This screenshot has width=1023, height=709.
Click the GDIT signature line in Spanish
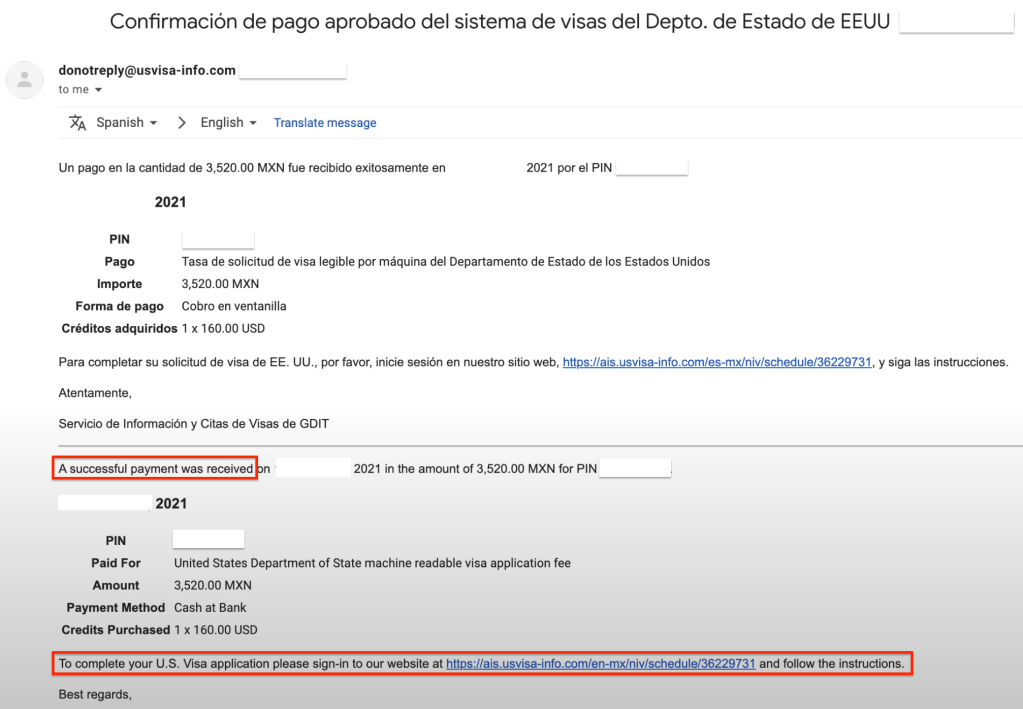pos(194,423)
